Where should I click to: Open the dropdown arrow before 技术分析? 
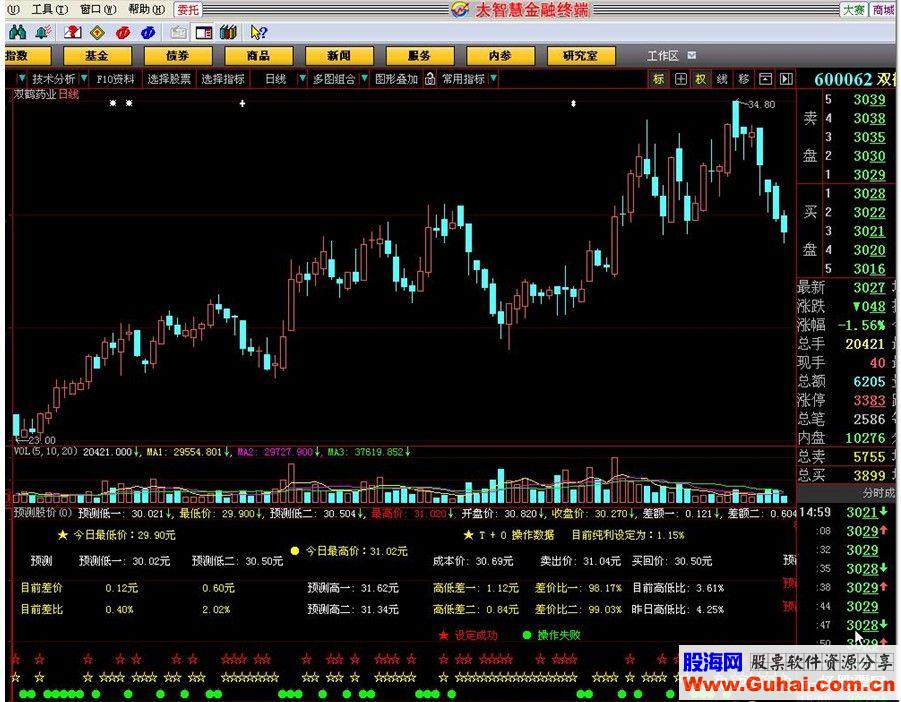[x=22, y=78]
